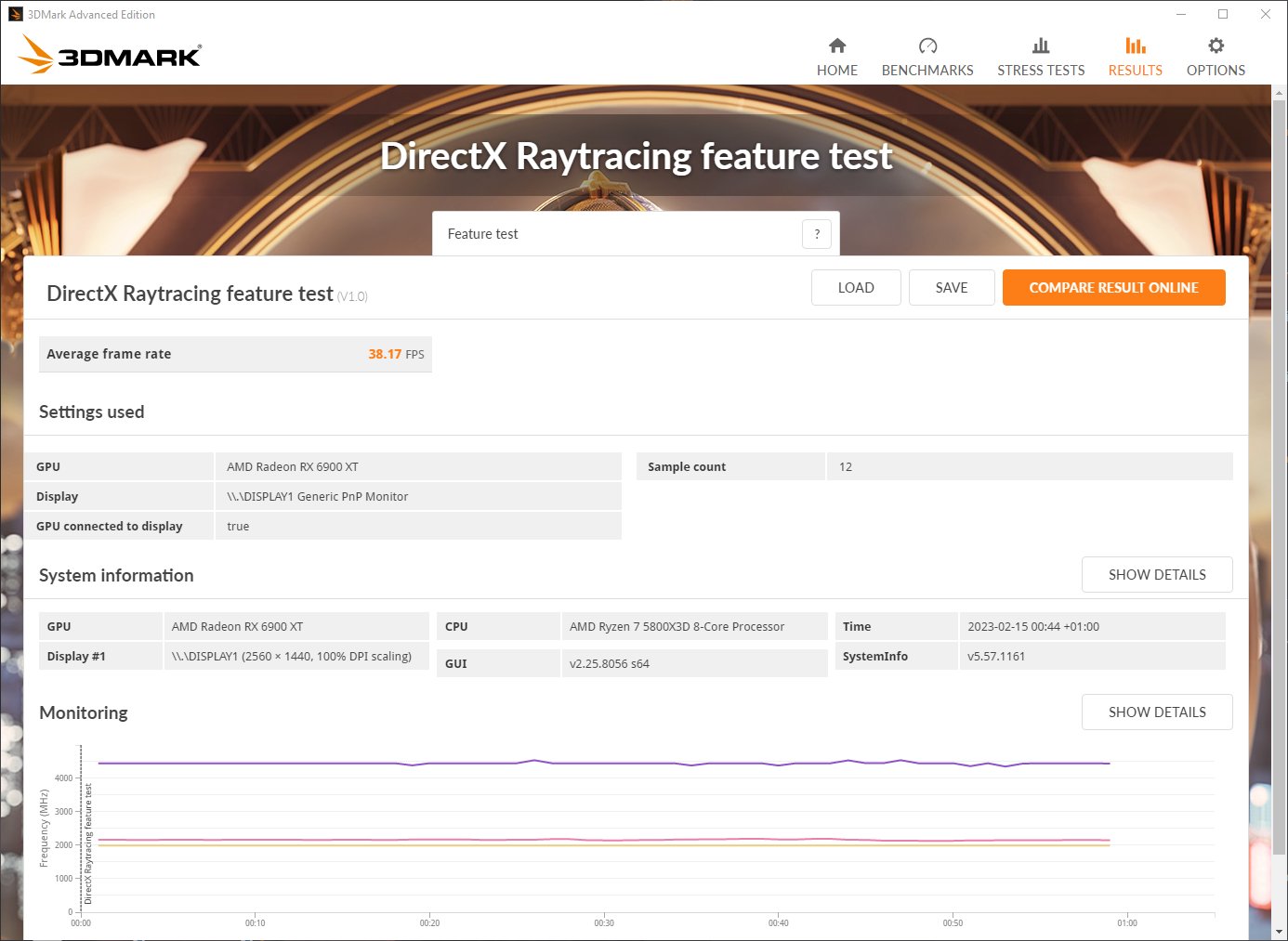
Task: Click the 00:30 timeline tick label
Action: tap(604, 923)
